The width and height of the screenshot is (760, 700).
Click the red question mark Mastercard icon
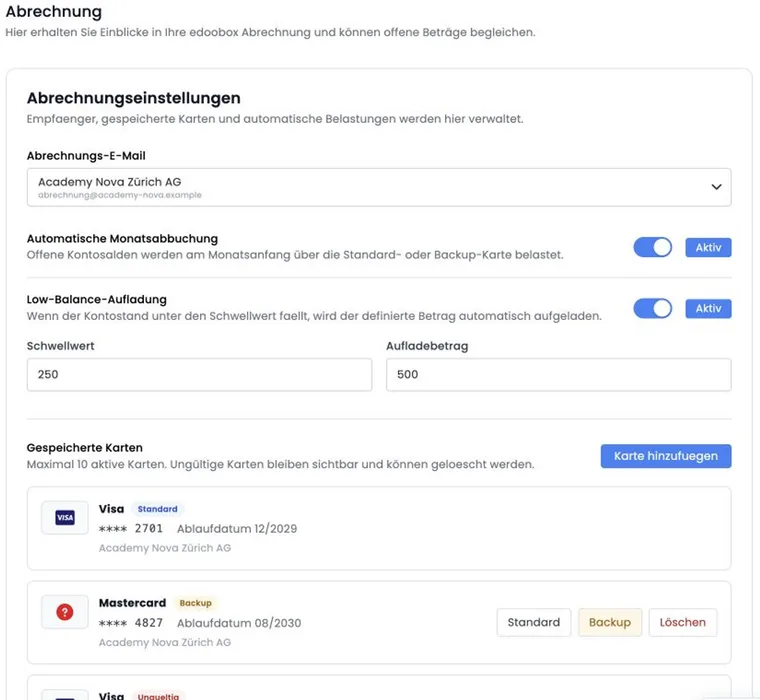click(x=64, y=612)
